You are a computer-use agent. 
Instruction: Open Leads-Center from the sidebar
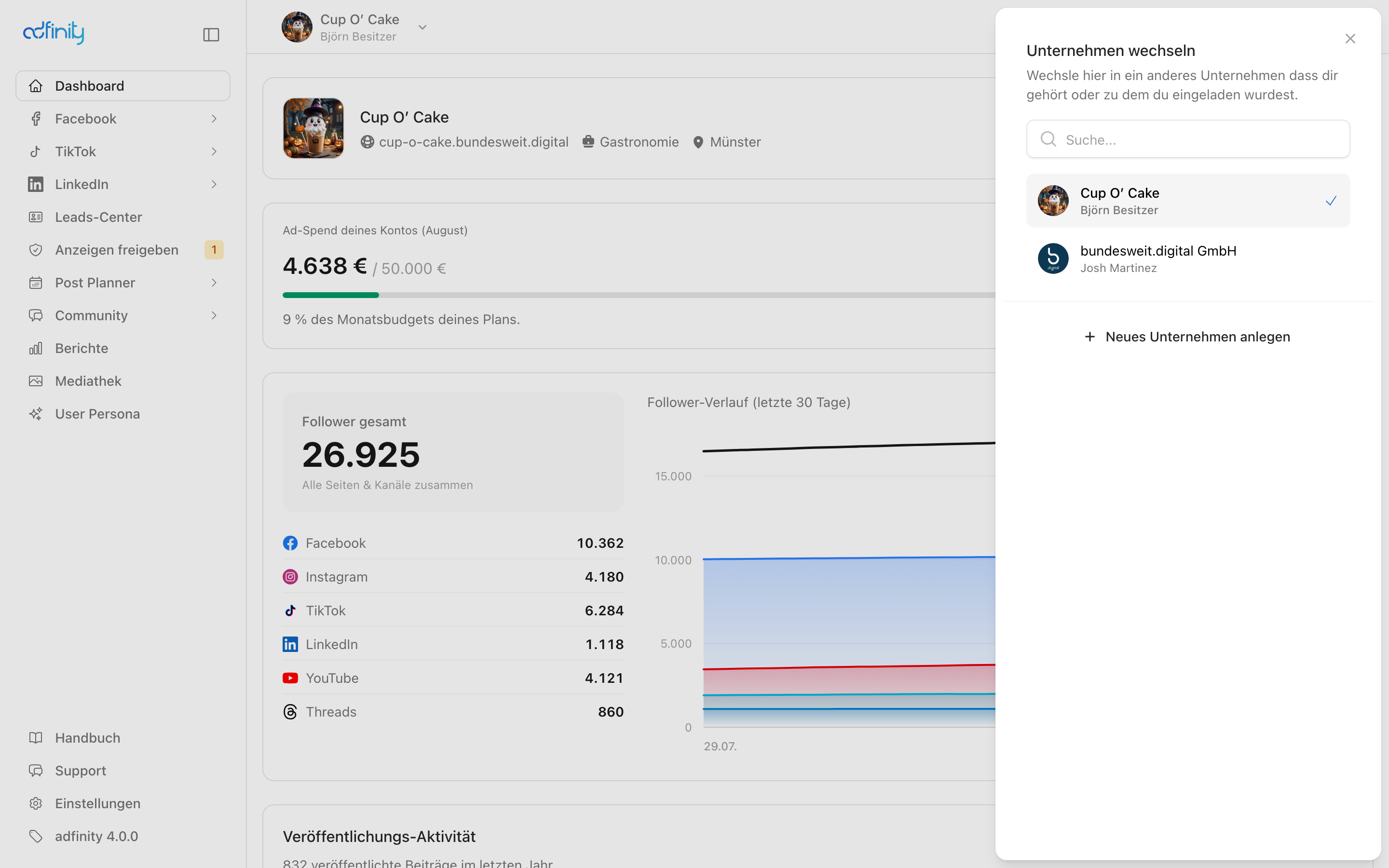coord(123,217)
